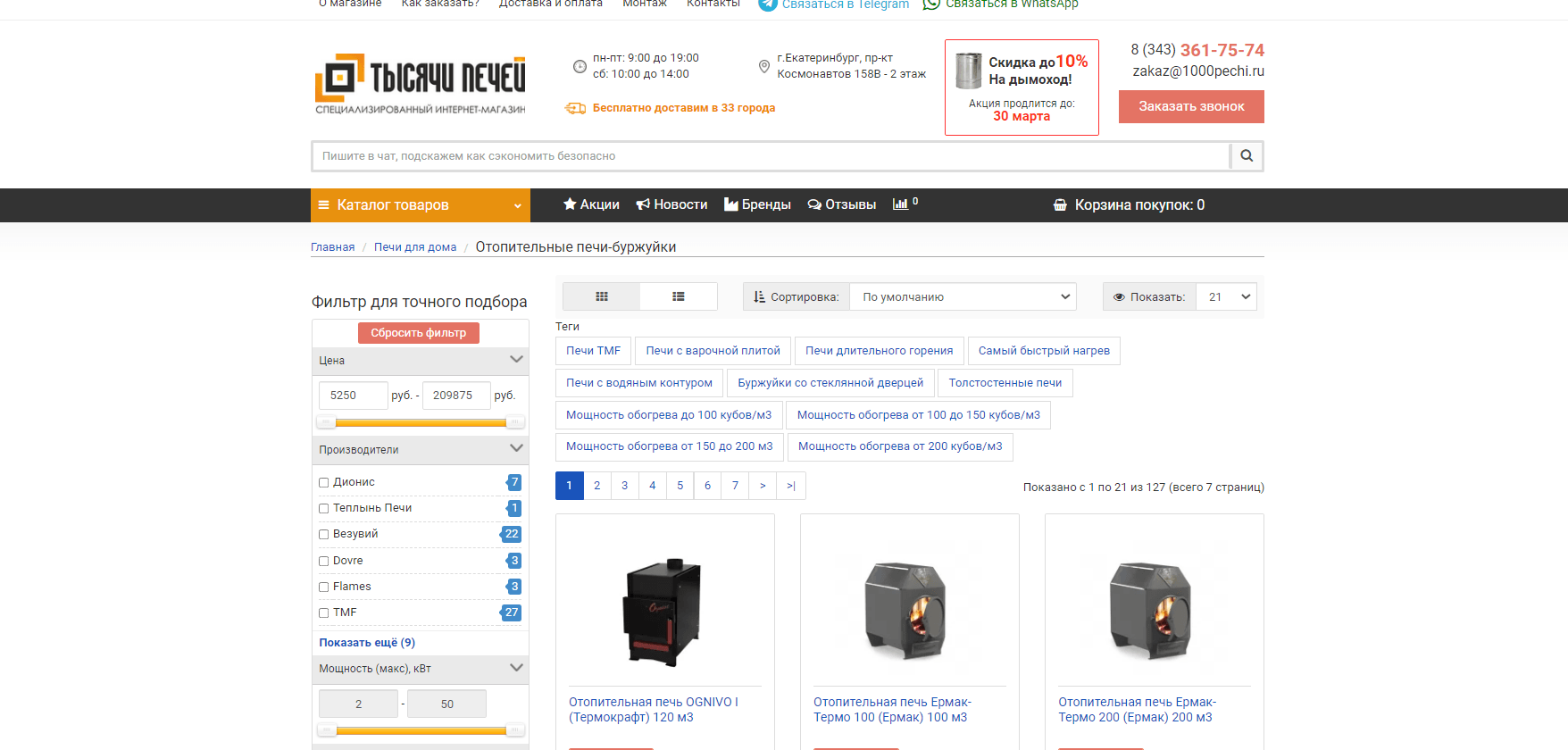Open the items-per-page 21 dropdown

[x=1226, y=296]
